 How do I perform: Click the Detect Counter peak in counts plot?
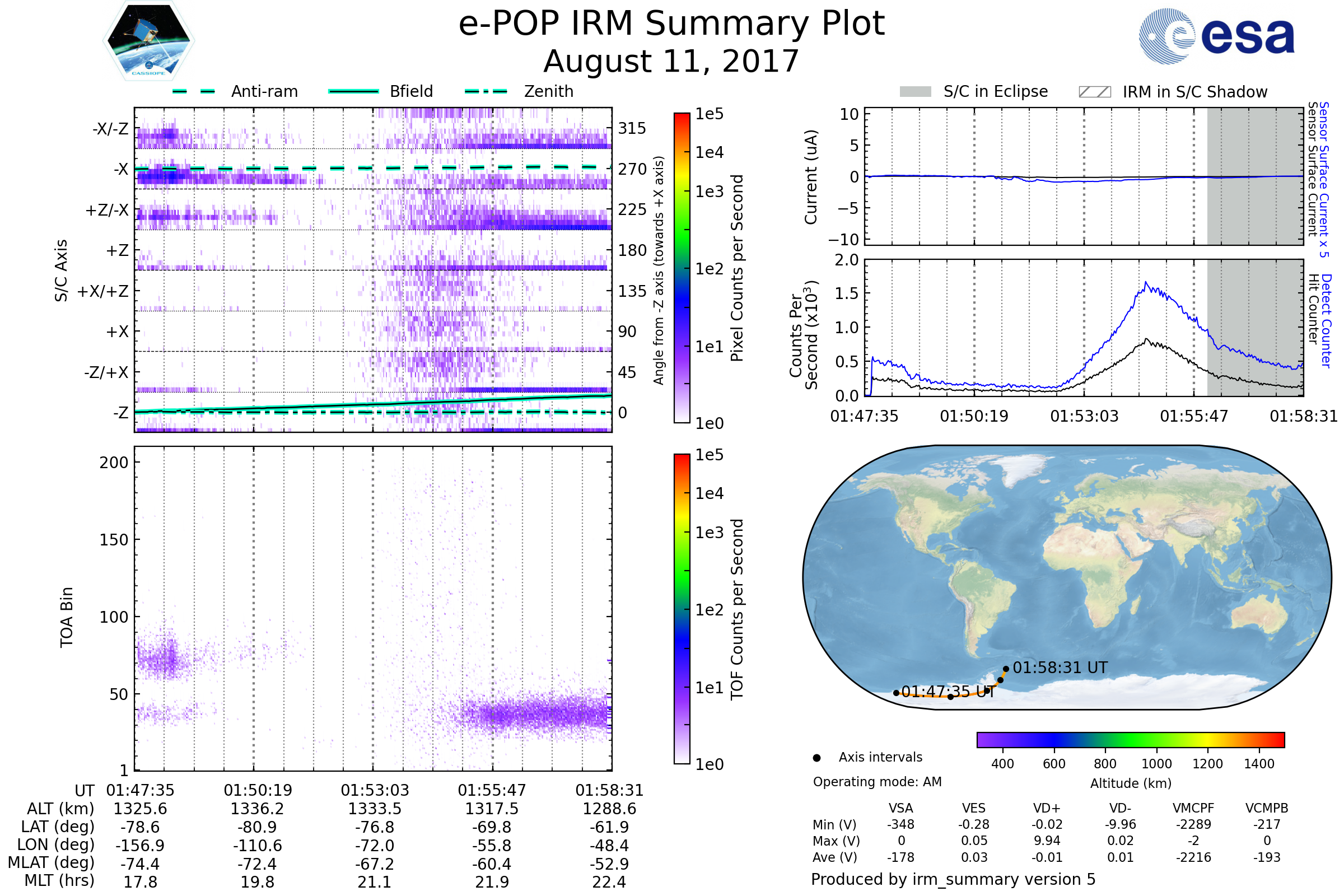(x=1146, y=283)
